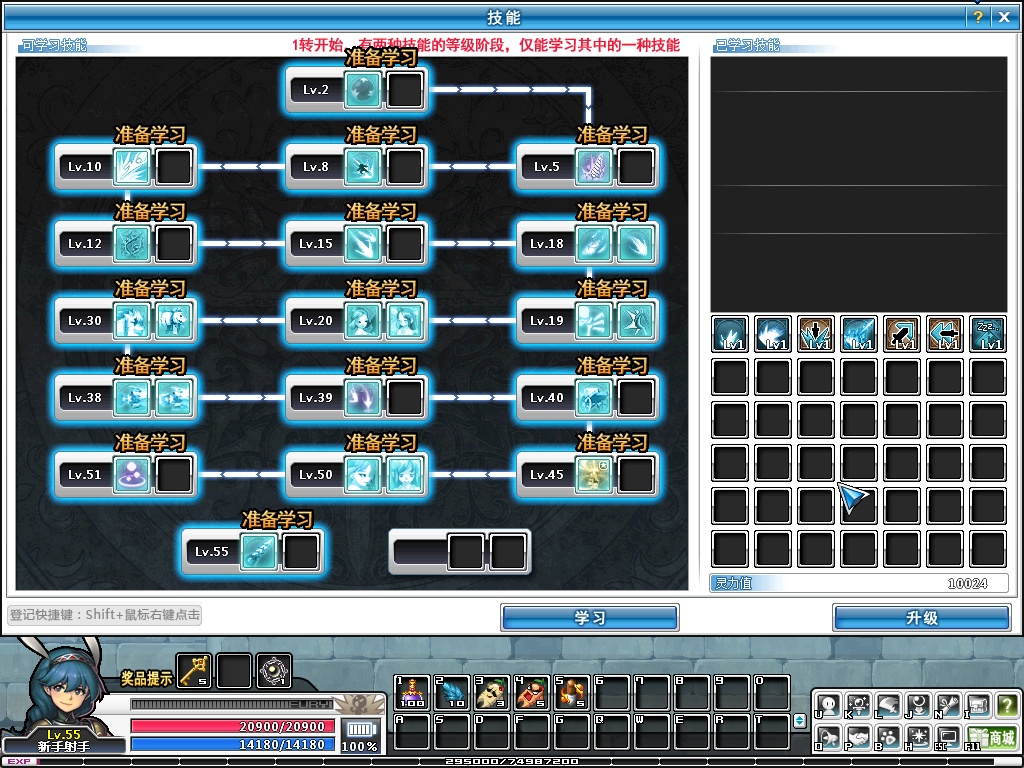Image resolution: width=1024 pixels, height=768 pixels.
Task: Click the golden key reward icon
Action: (x=194, y=670)
